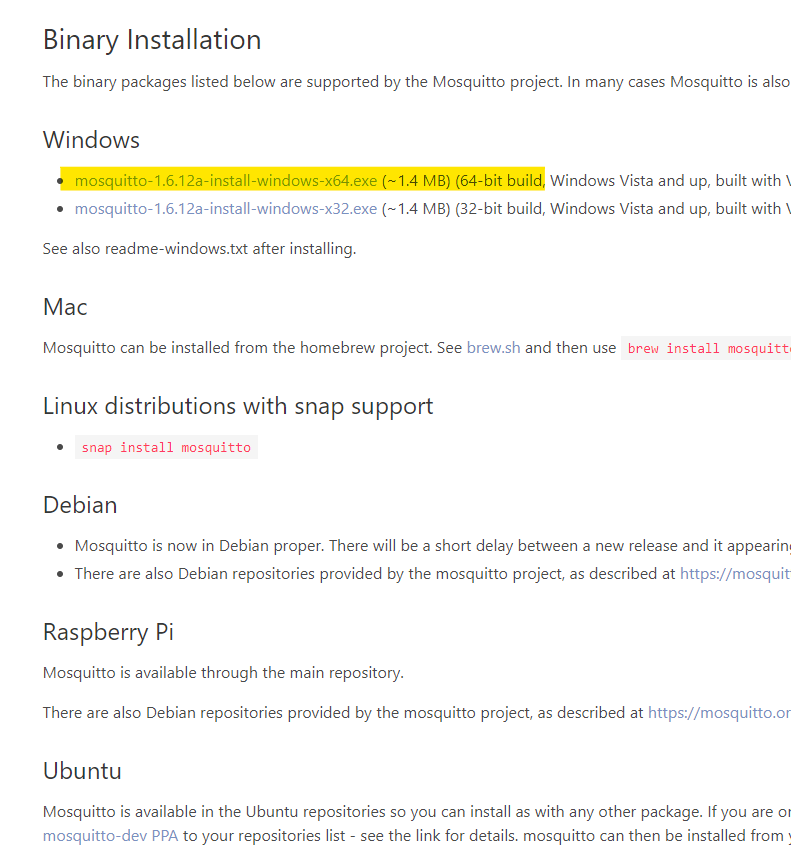Click the highlighted 64-bit build text
The width and height of the screenshot is (791, 863).
(x=499, y=181)
